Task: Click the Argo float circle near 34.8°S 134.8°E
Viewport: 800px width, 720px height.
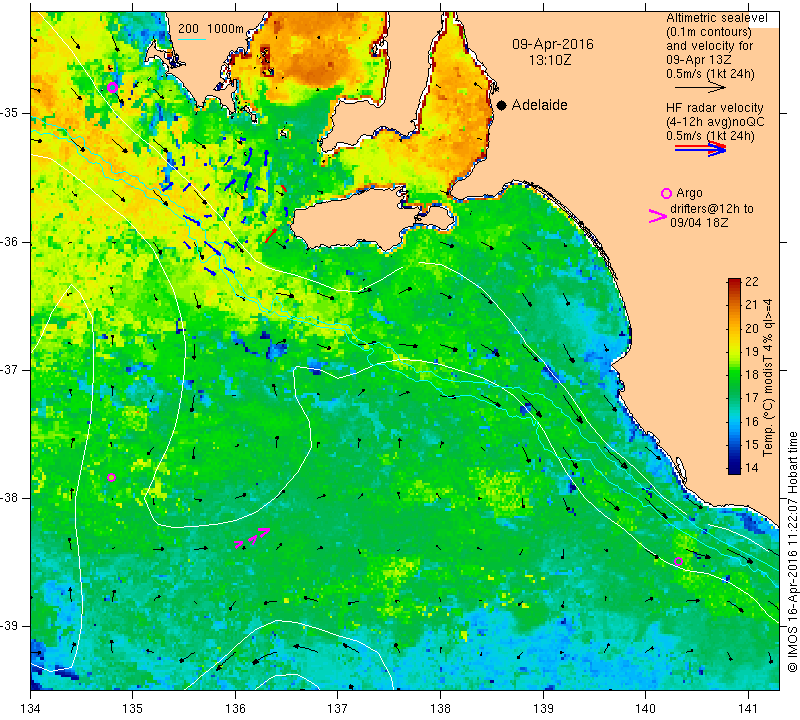Action: click(x=113, y=87)
